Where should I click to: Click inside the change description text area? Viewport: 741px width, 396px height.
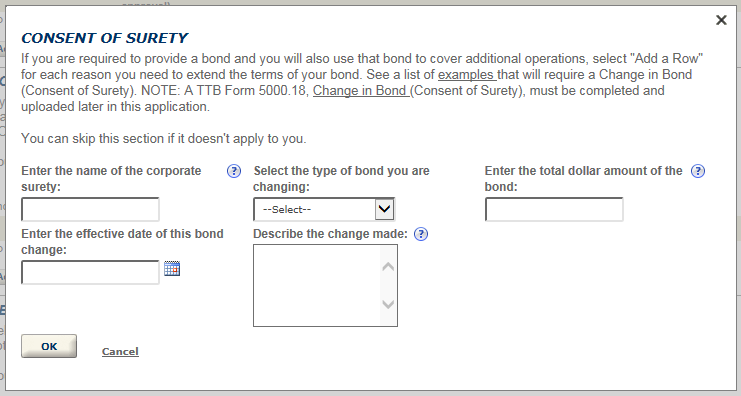click(x=317, y=285)
